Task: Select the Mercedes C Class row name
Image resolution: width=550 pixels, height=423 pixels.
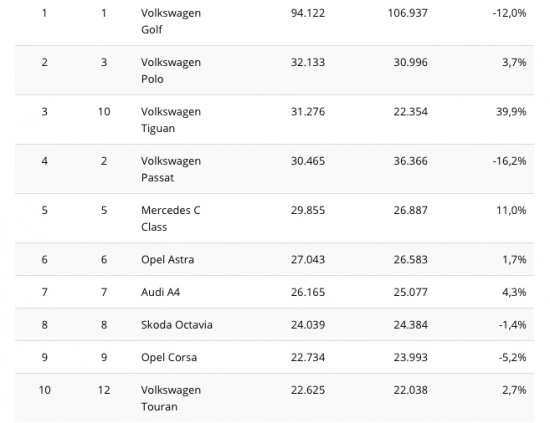Action: click(x=170, y=219)
